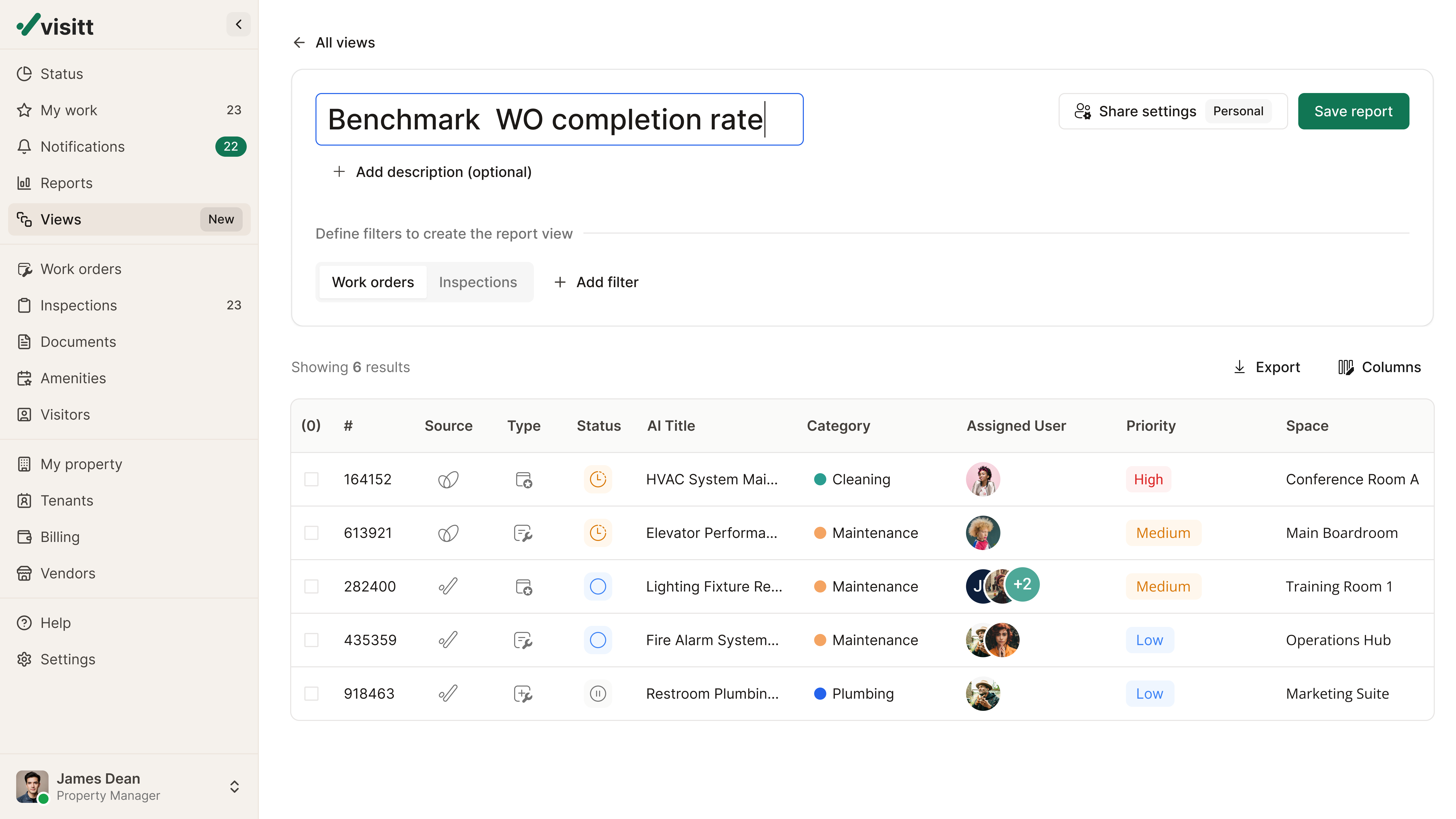Open Share settings Personal dropdown
This screenshot has width=1456, height=819.
point(1173,111)
